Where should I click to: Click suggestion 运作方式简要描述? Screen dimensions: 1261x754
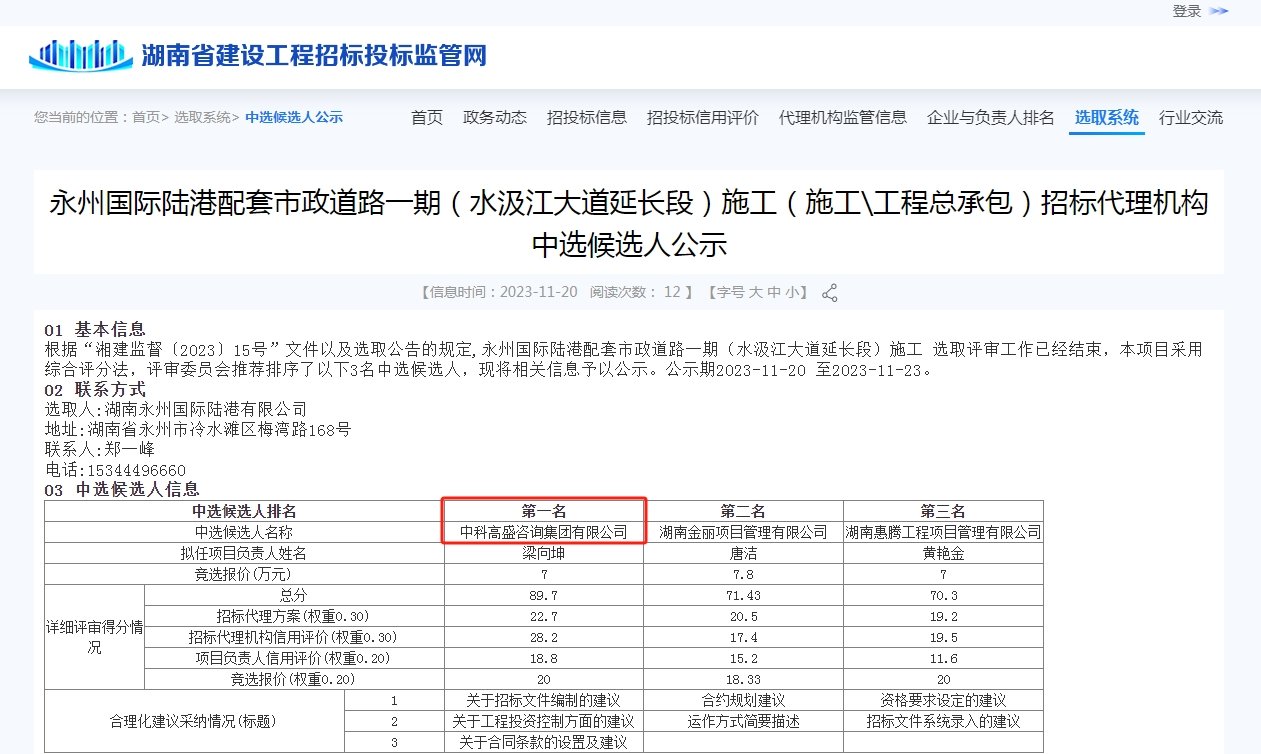click(x=743, y=721)
